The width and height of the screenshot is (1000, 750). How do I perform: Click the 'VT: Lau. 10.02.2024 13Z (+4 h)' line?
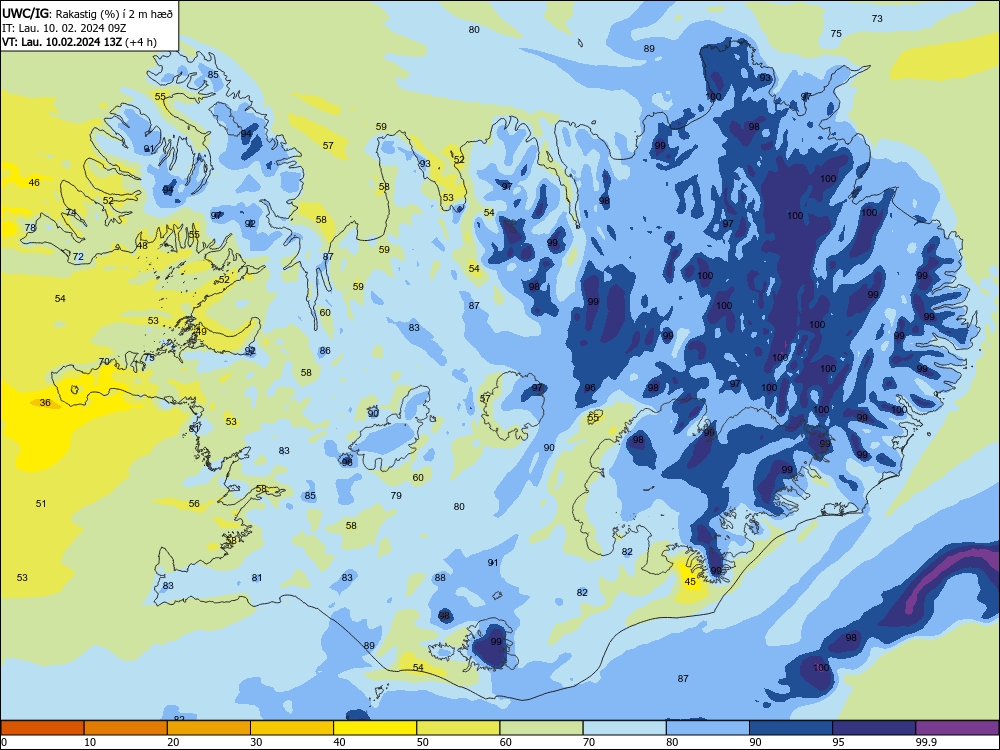79,42
